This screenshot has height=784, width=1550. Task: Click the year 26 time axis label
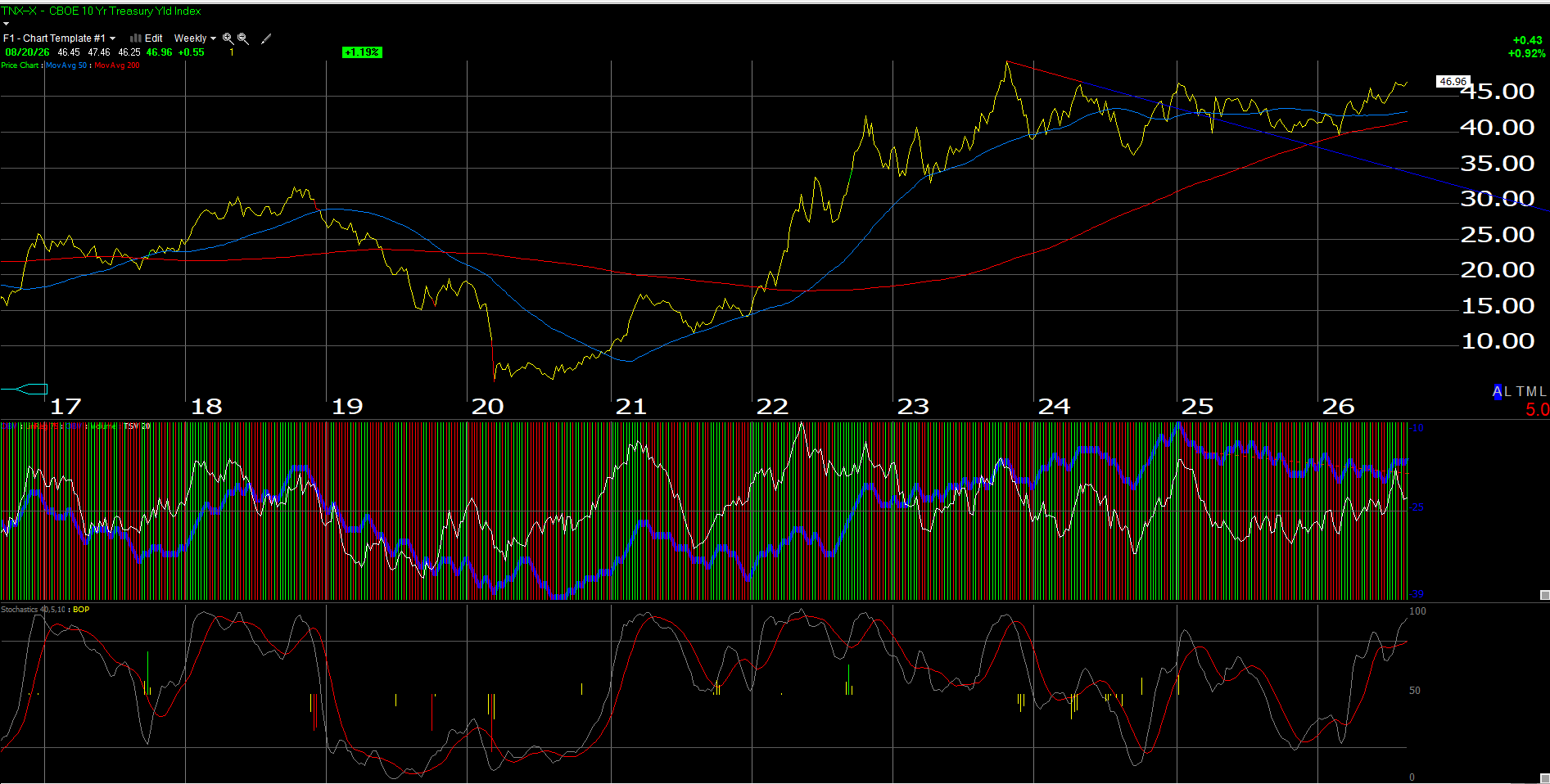1339,407
